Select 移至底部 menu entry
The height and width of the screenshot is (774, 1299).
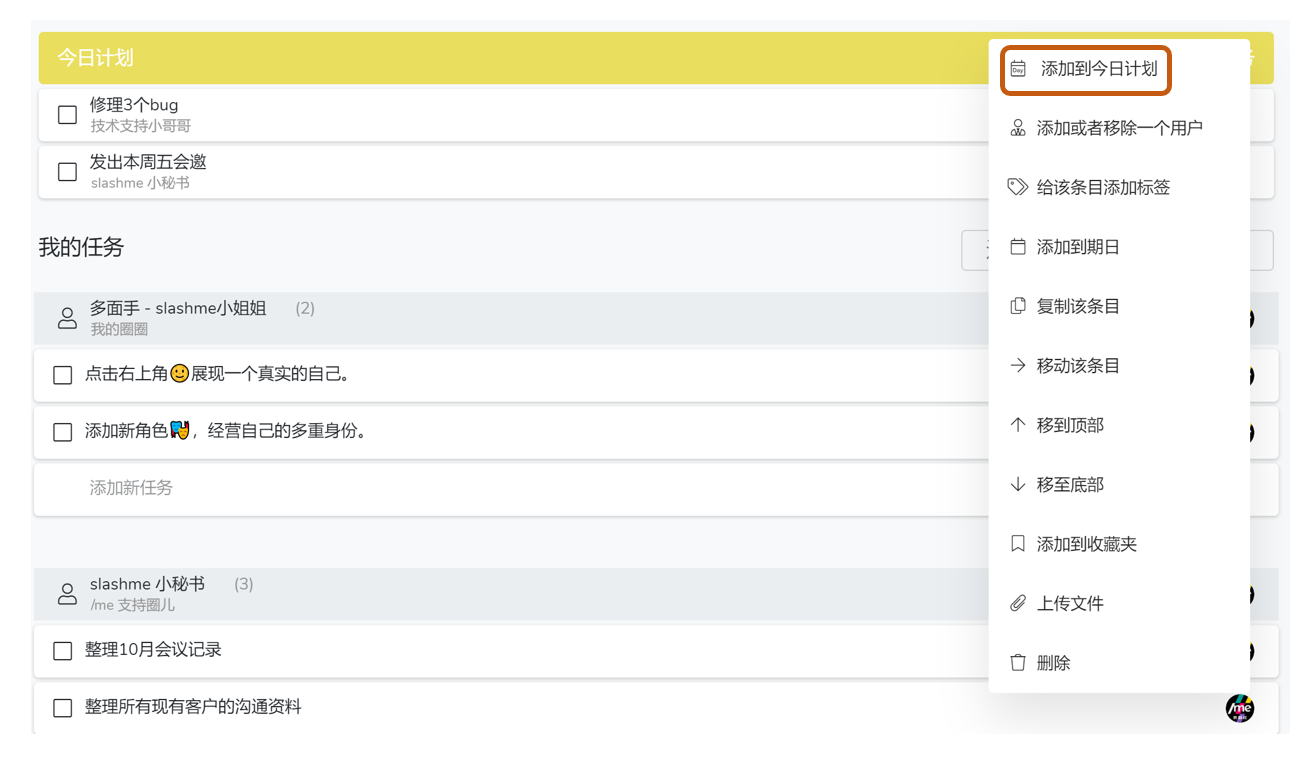tap(1070, 485)
